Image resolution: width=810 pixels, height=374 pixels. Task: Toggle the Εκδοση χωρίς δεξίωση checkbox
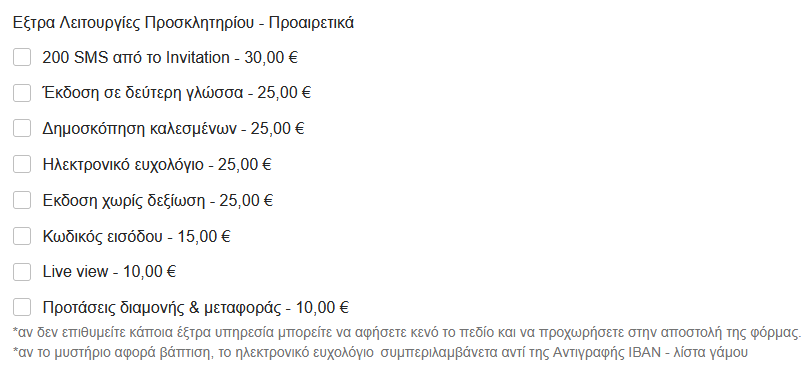click(x=22, y=200)
